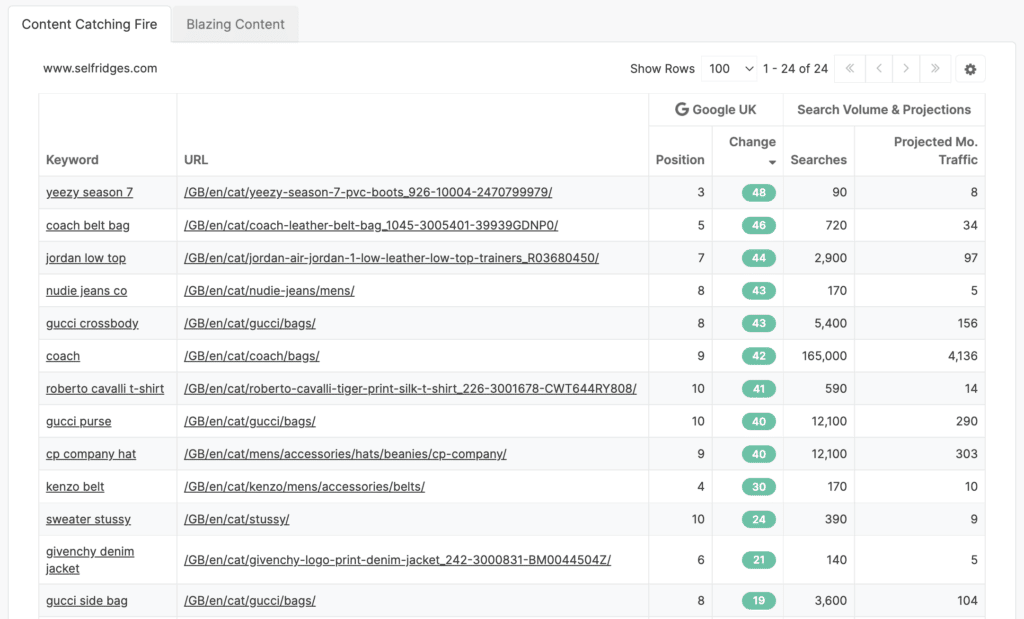Click searches value 165,000 in coach row

pyautogui.click(x=824, y=356)
